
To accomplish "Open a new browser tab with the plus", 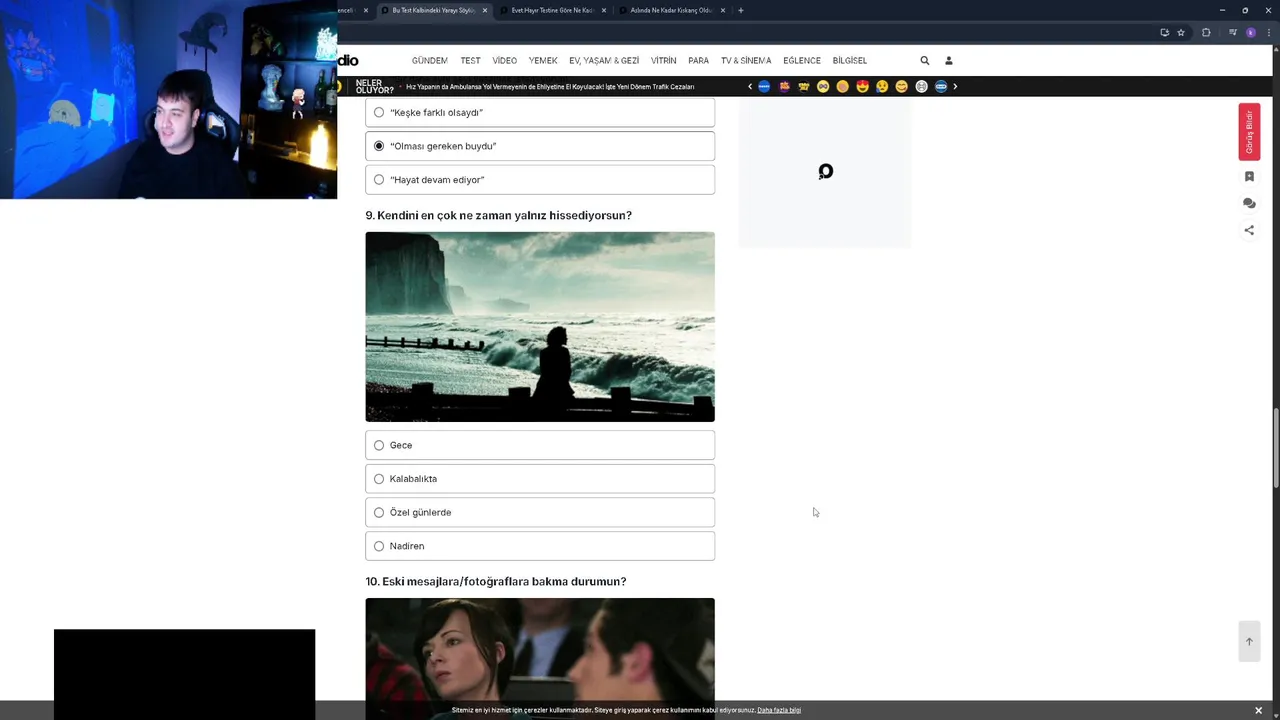I will pos(740,10).
